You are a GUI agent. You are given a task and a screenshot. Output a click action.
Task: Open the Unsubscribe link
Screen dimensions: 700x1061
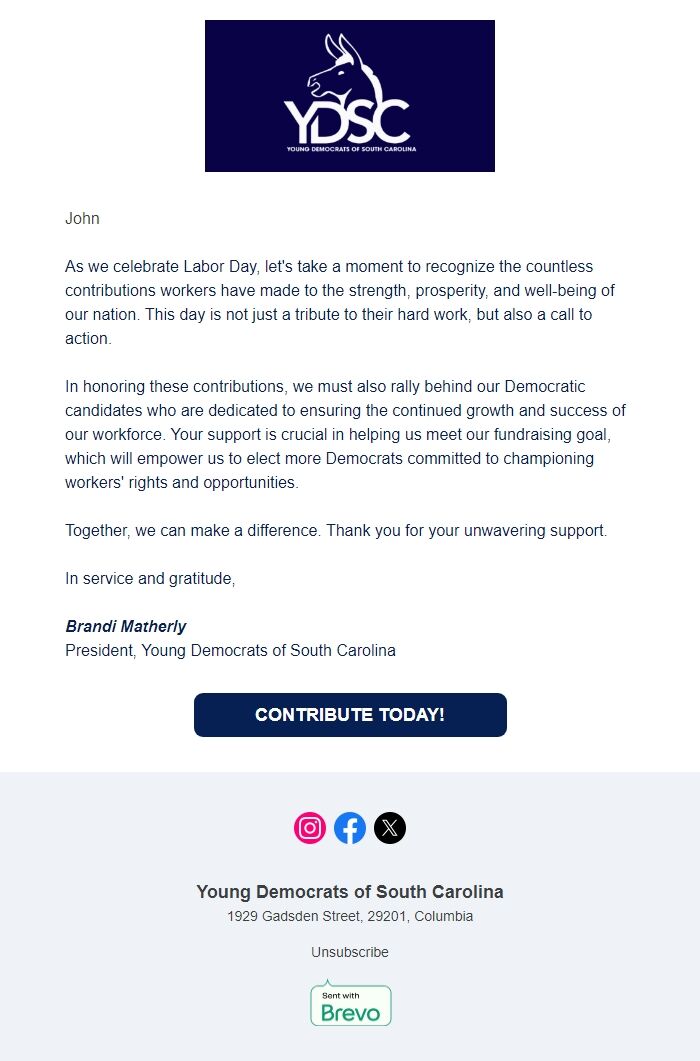point(349,952)
